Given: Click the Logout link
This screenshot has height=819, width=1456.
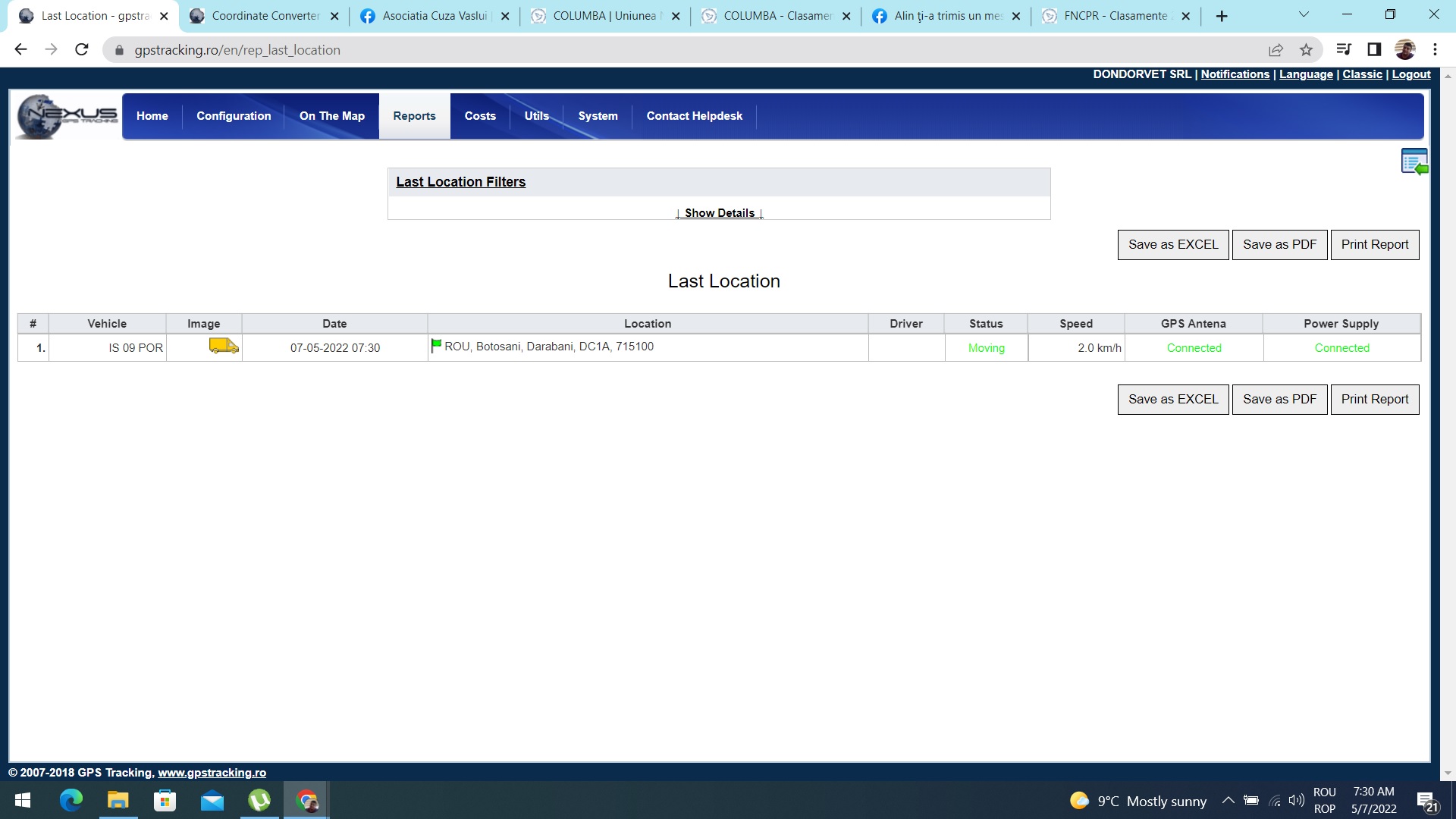Looking at the screenshot, I should [x=1410, y=74].
